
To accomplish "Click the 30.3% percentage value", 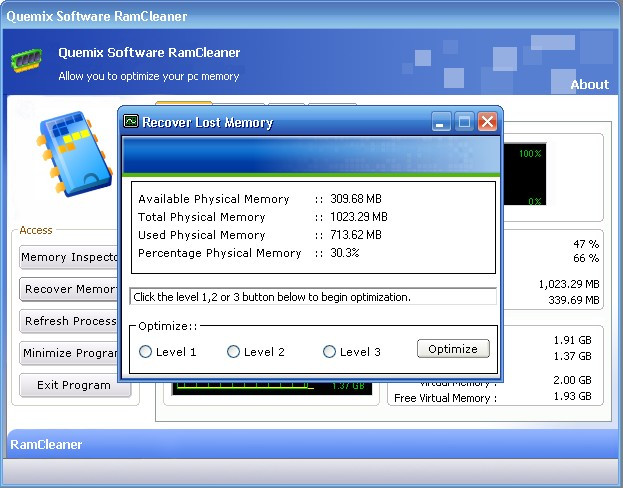I will 344,253.
